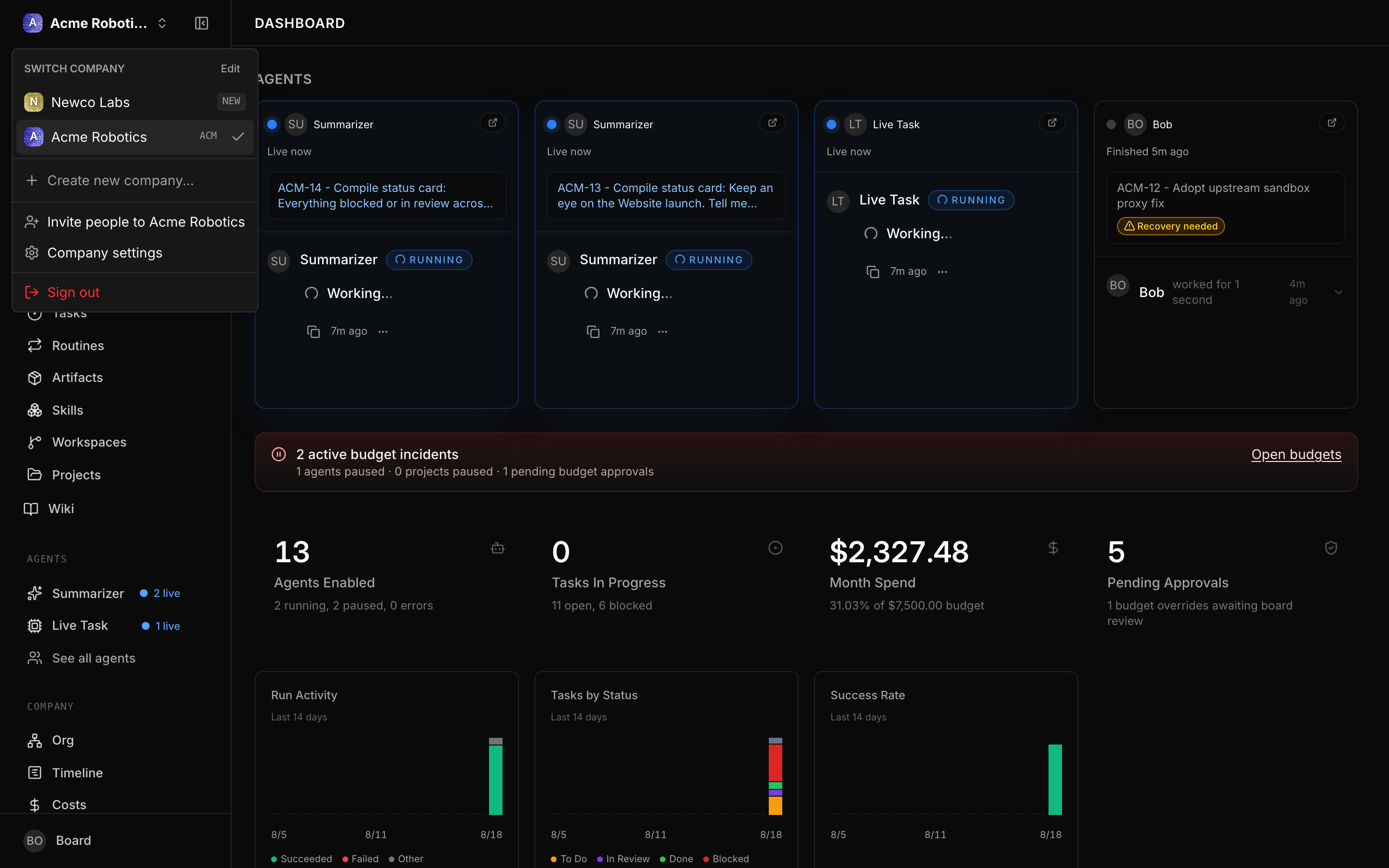Open the ACM-13 Compile status card task link
The image size is (1389, 868).
tap(666, 196)
